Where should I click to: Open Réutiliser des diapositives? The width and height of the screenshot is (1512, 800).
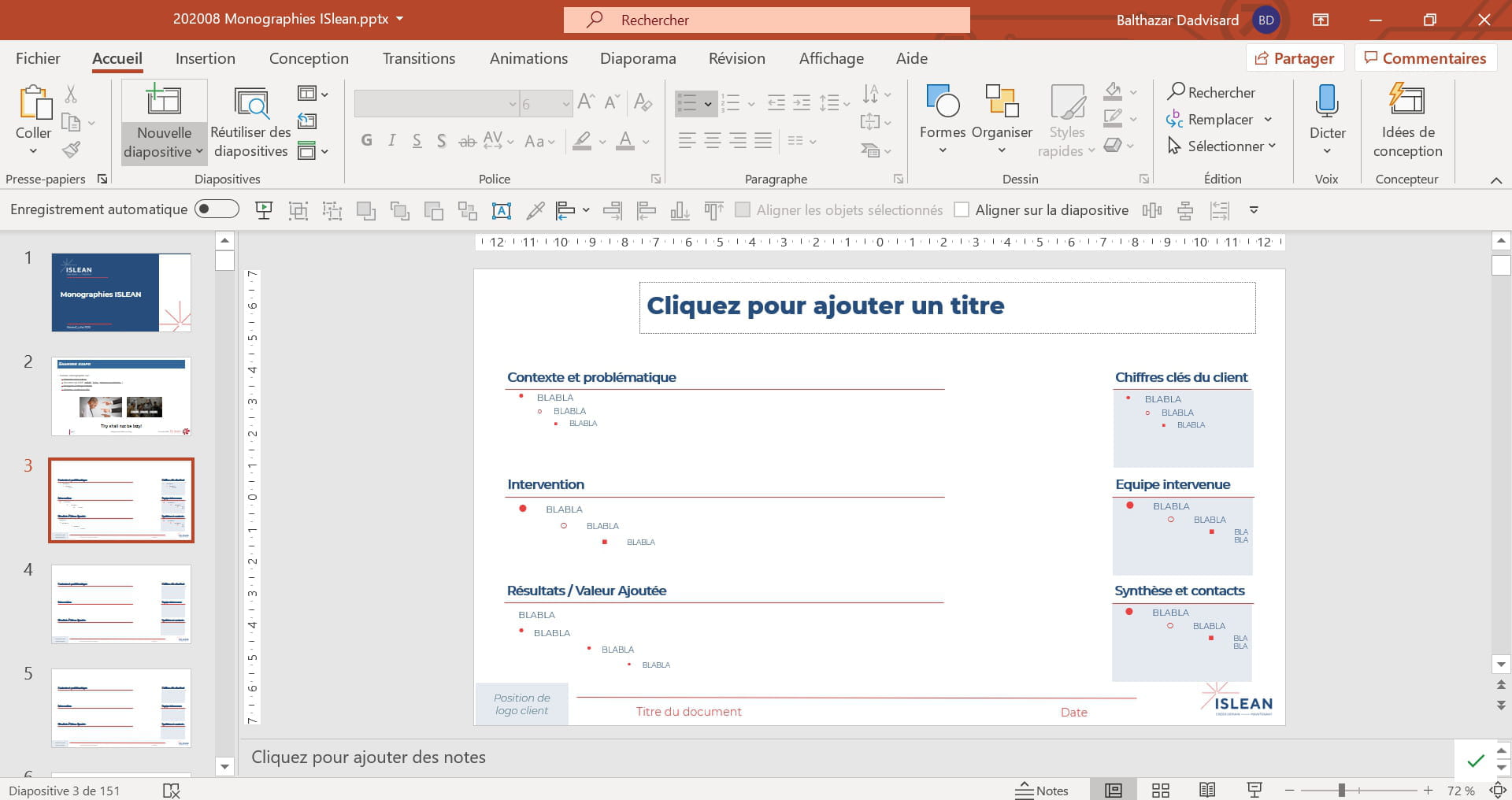250,122
